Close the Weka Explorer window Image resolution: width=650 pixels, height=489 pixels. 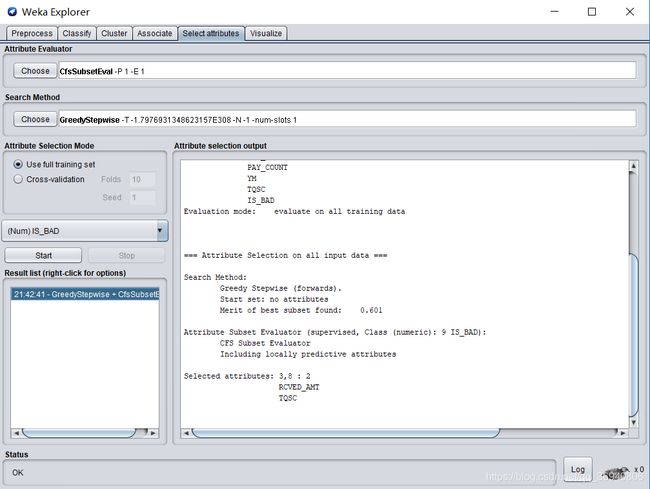coord(630,12)
